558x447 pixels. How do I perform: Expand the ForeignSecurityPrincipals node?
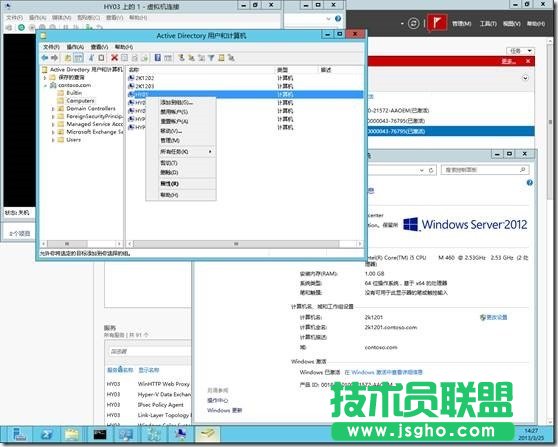point(53,116)
